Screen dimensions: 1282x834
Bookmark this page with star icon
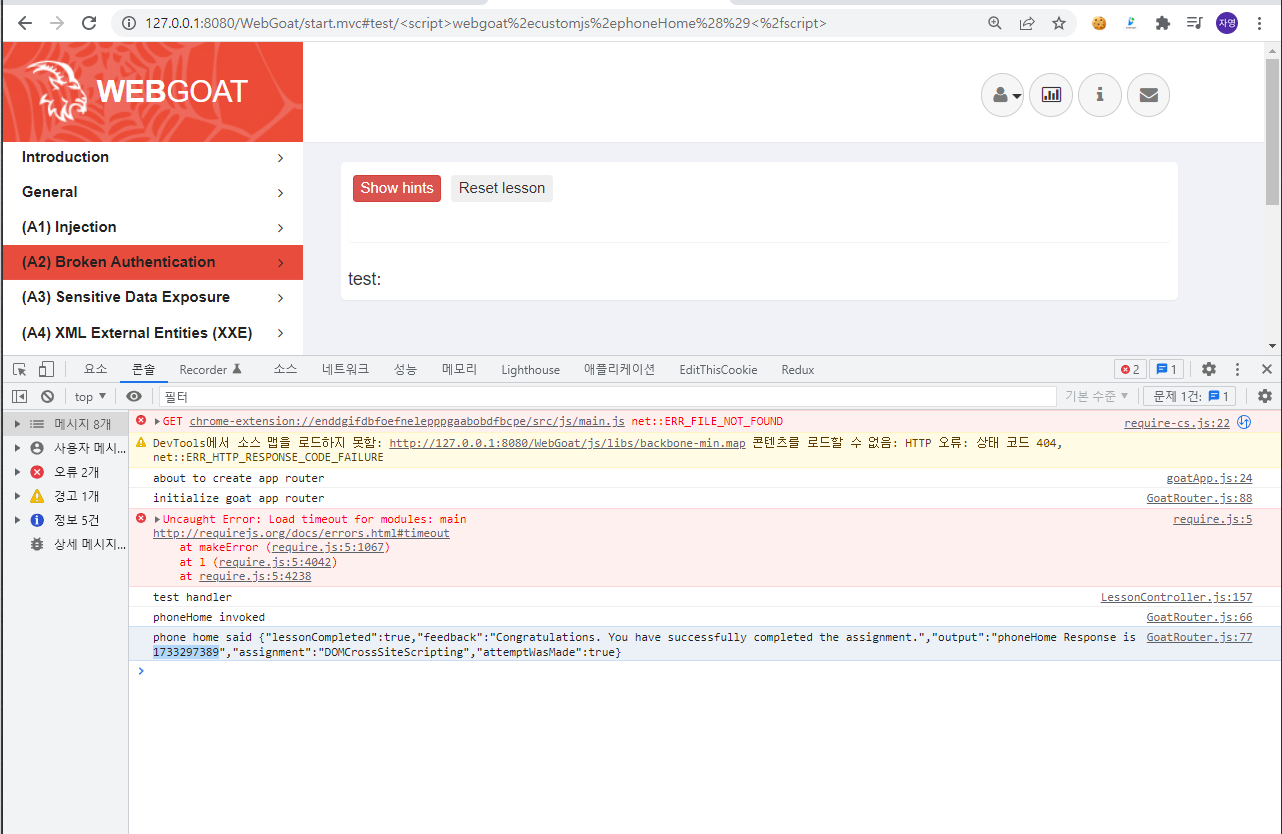(1059, 23)
